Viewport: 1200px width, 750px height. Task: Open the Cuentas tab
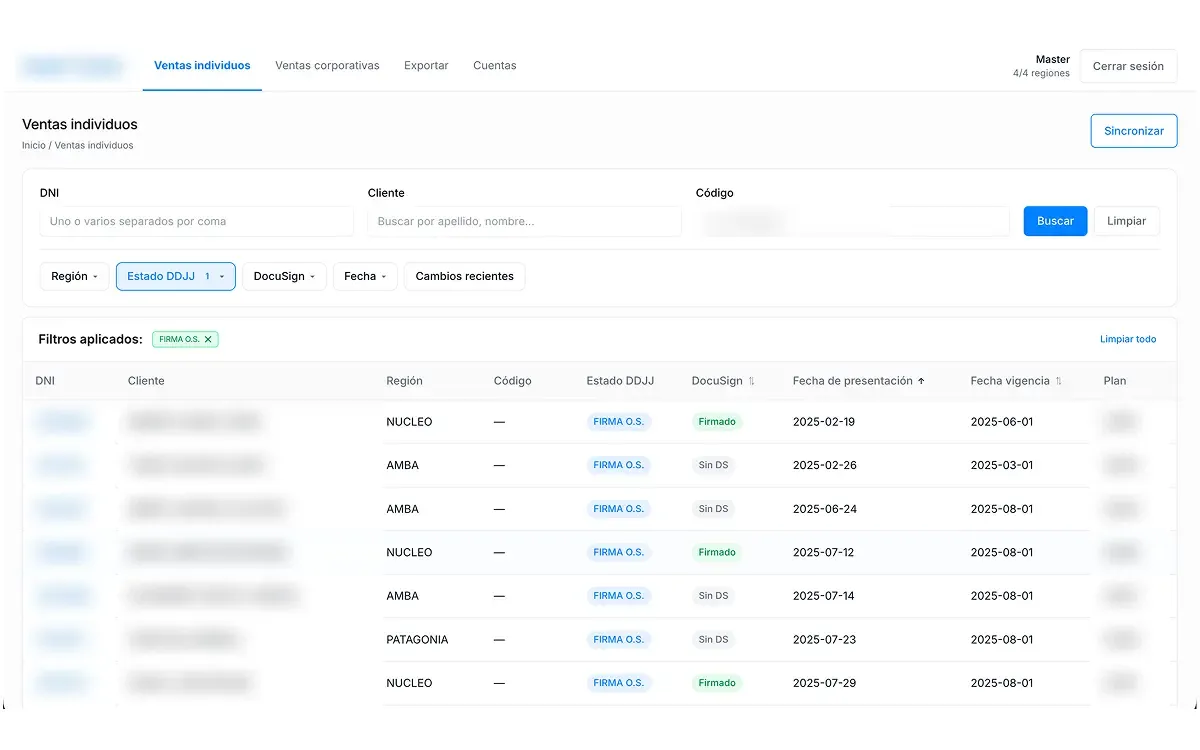coord(495,65)
